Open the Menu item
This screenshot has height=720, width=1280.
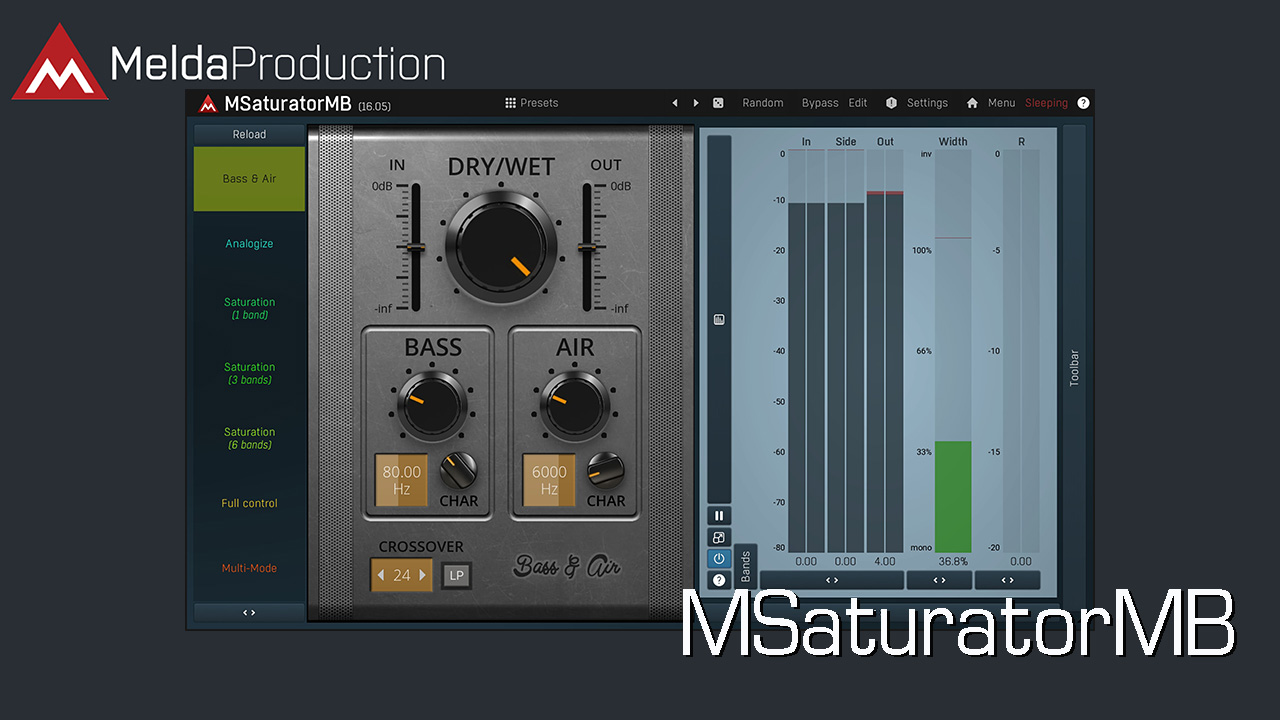pyautogui.click(x=1001, y=103)
